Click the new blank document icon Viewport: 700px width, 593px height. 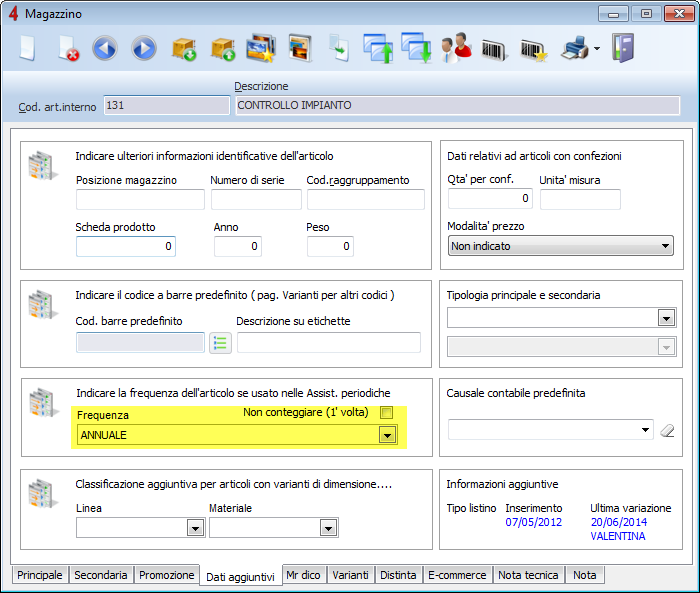(x=28, y=48)
